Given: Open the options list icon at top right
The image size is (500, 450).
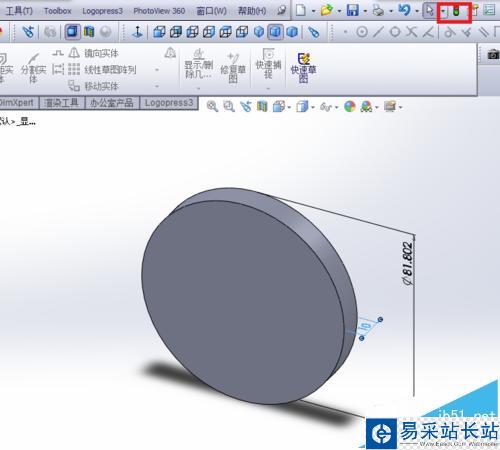Looking at the screenshot, I should point(489,10).
